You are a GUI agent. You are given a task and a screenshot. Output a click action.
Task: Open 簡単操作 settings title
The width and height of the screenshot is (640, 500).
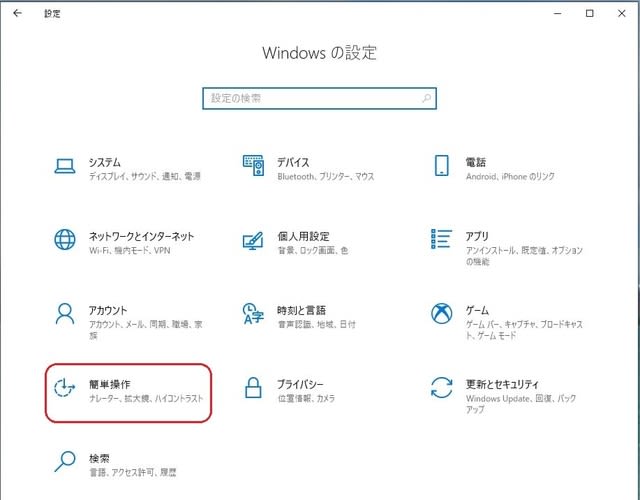coord(109,384)
